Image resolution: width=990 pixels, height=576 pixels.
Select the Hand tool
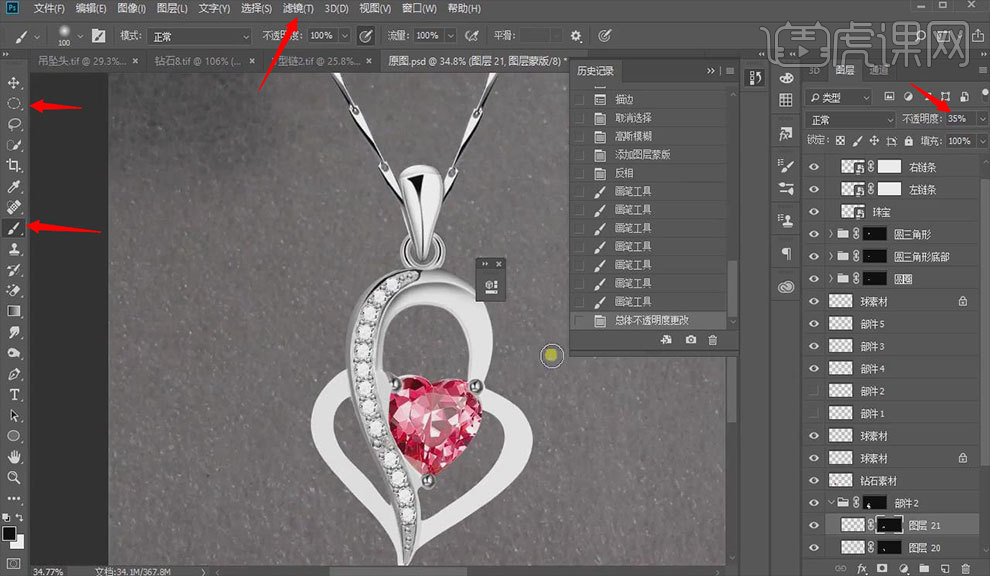(x=14, y=457)
